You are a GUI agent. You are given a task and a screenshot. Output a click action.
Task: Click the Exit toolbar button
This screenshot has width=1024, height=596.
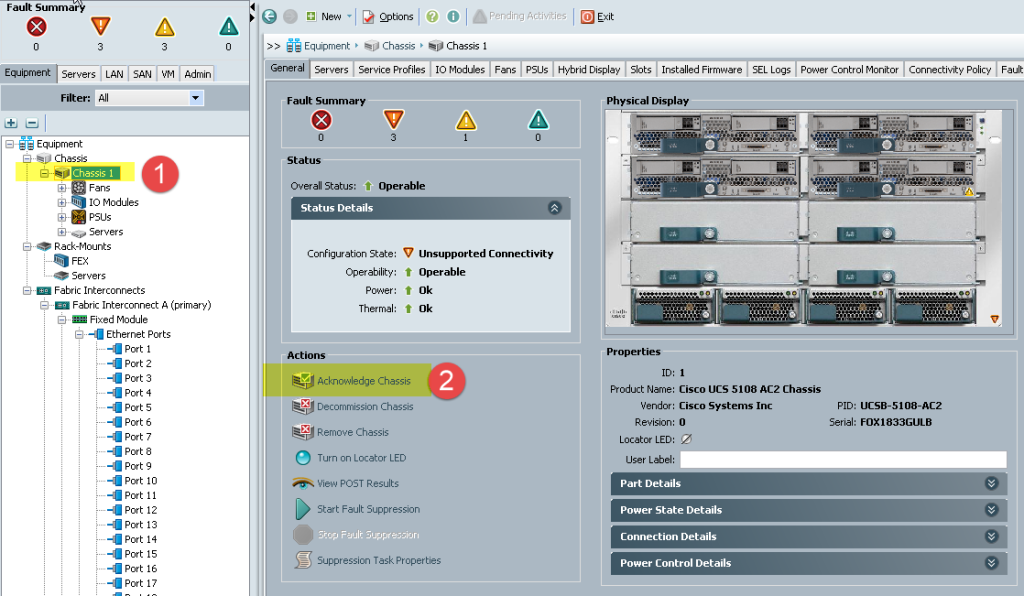[x=598, y=16]
